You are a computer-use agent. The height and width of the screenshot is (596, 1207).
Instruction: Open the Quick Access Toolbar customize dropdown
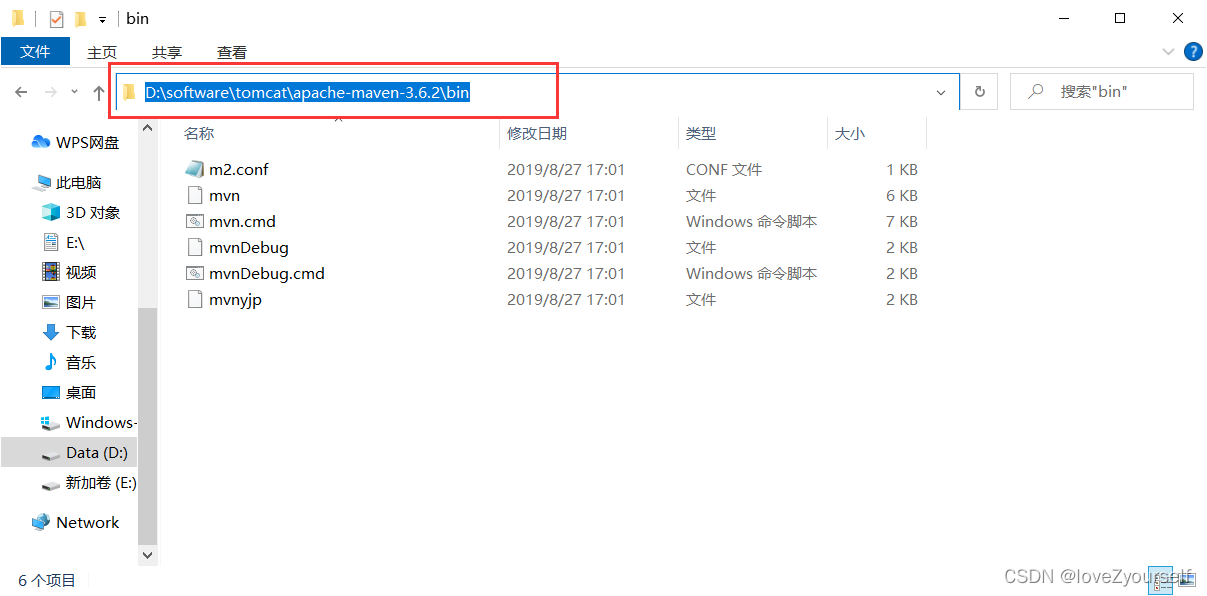click(102, 20)
